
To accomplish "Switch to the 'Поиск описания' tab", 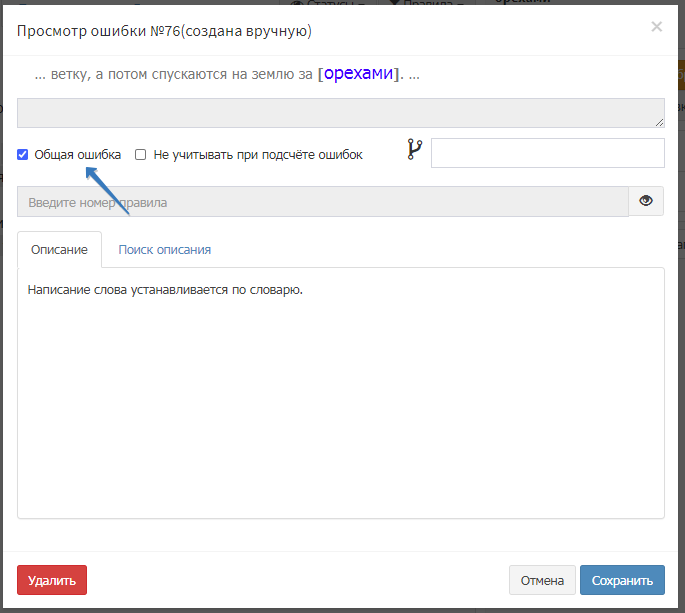I will pos(164,250).
